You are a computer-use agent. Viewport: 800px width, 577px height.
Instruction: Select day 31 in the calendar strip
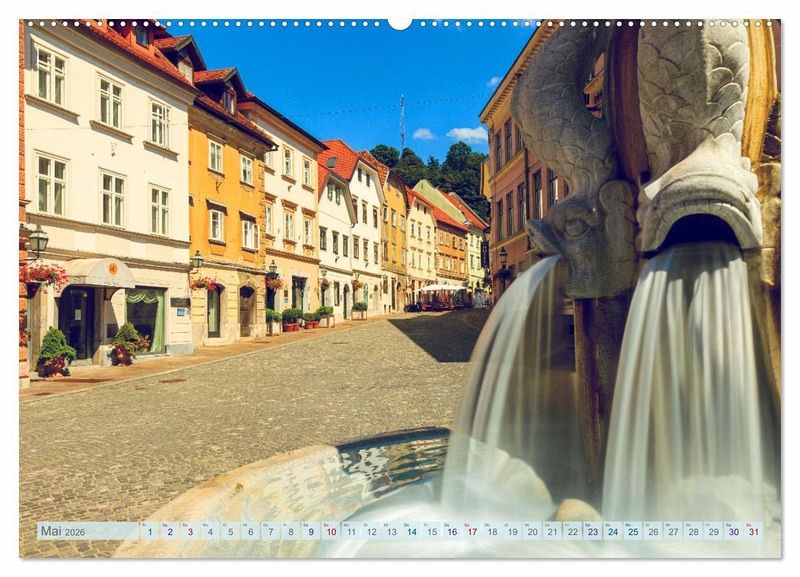click(754, 531)
